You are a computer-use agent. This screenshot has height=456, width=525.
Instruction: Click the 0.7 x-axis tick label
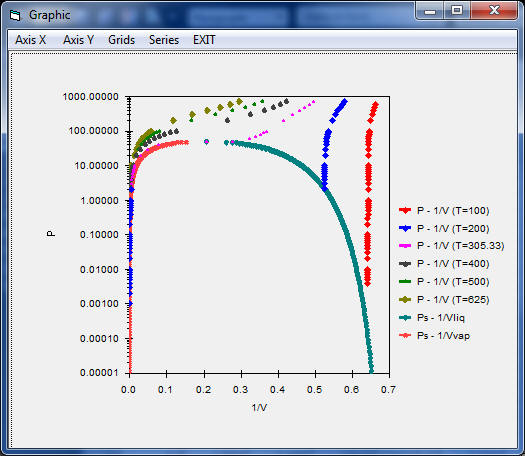[x=388, y=389]
